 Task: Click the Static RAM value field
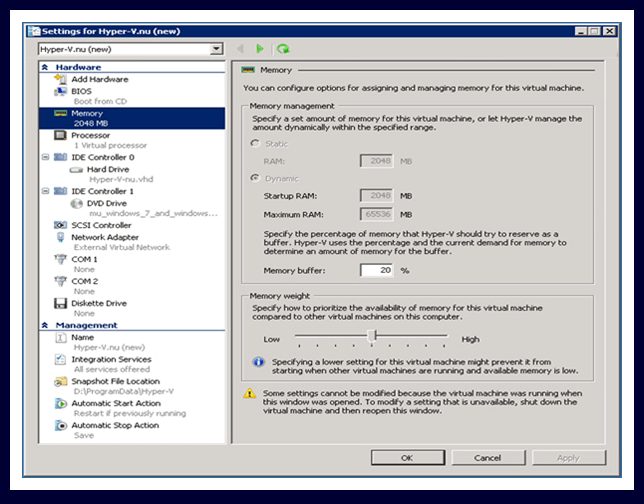[376, 161]
